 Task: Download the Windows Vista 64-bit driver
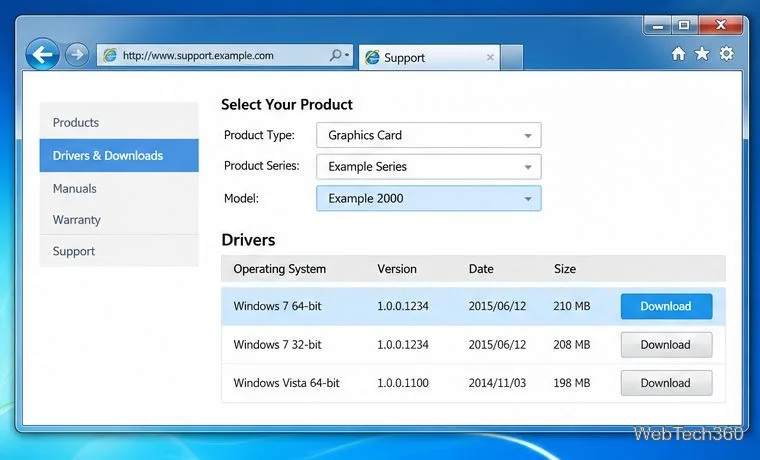[x=666, y=383]
